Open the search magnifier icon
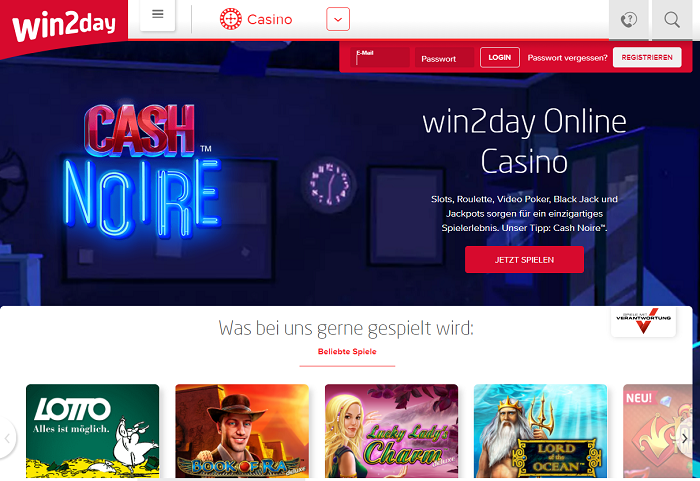Image resolution: width=700 pixels, height=481 pixels. click(672, 20)
